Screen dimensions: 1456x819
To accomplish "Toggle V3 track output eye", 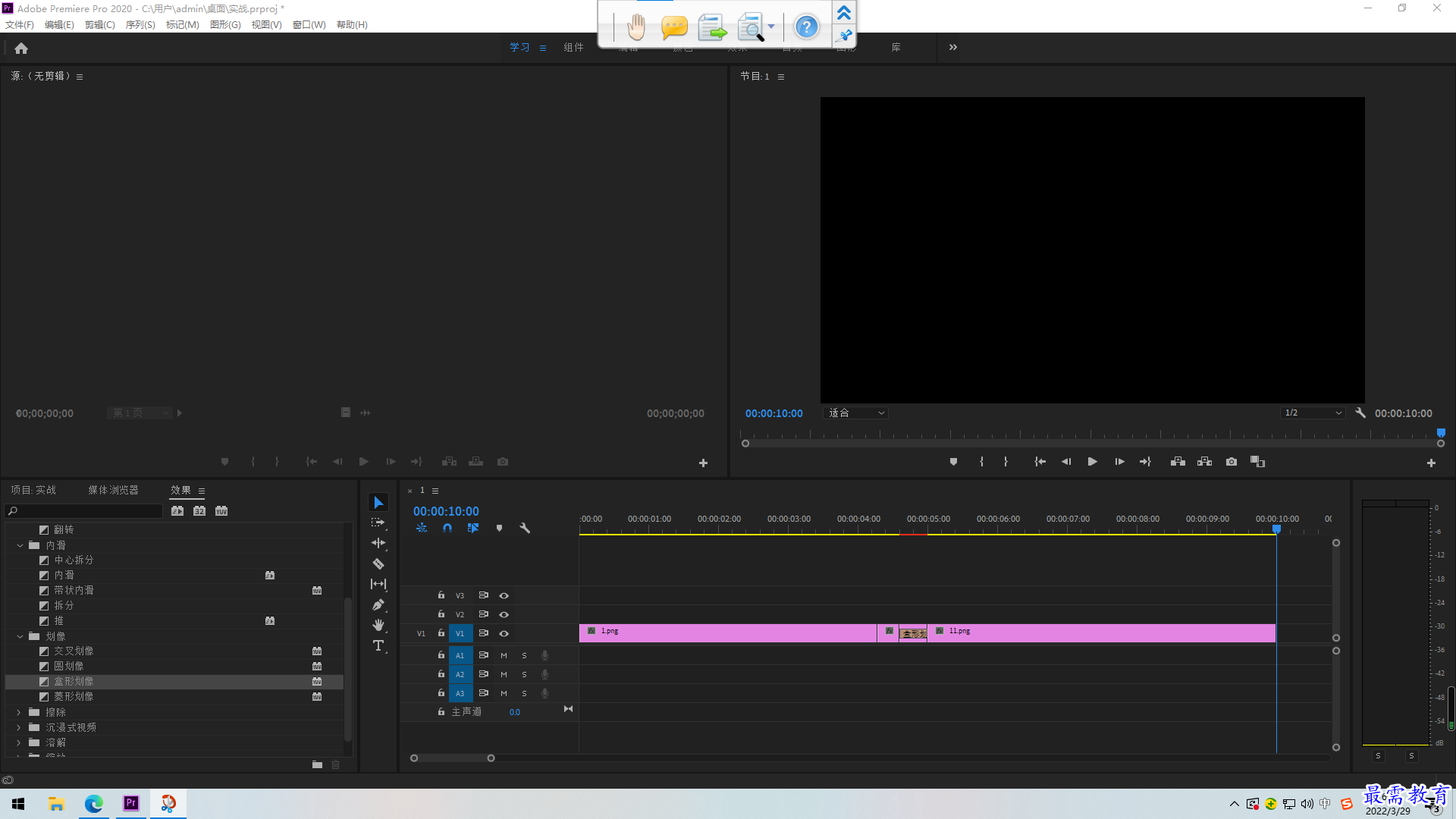I will (504, 595).
